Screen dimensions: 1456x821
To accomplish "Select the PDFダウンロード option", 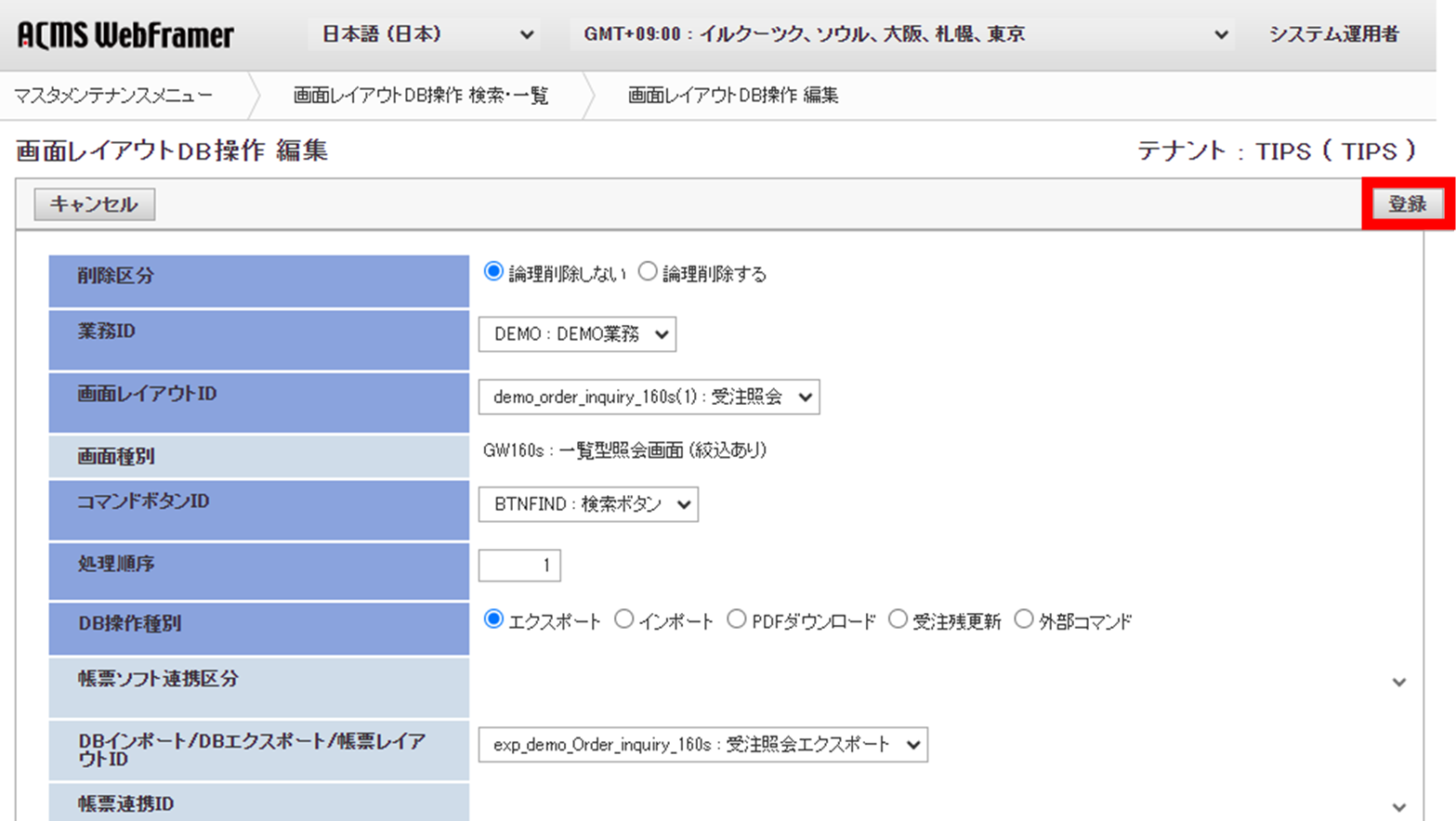I will (737, 619).
